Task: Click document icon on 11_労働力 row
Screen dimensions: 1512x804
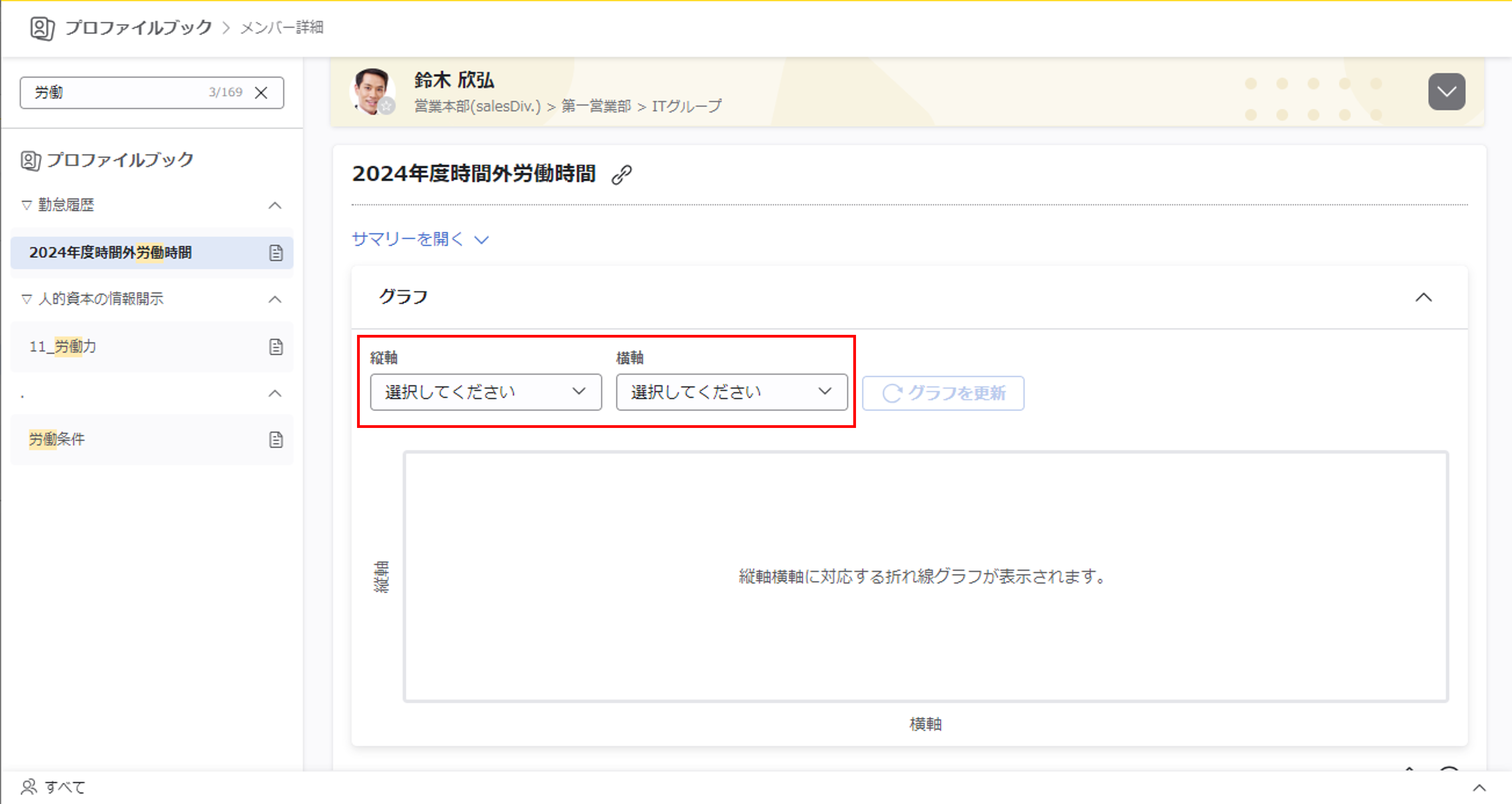Action: (276, 347)
